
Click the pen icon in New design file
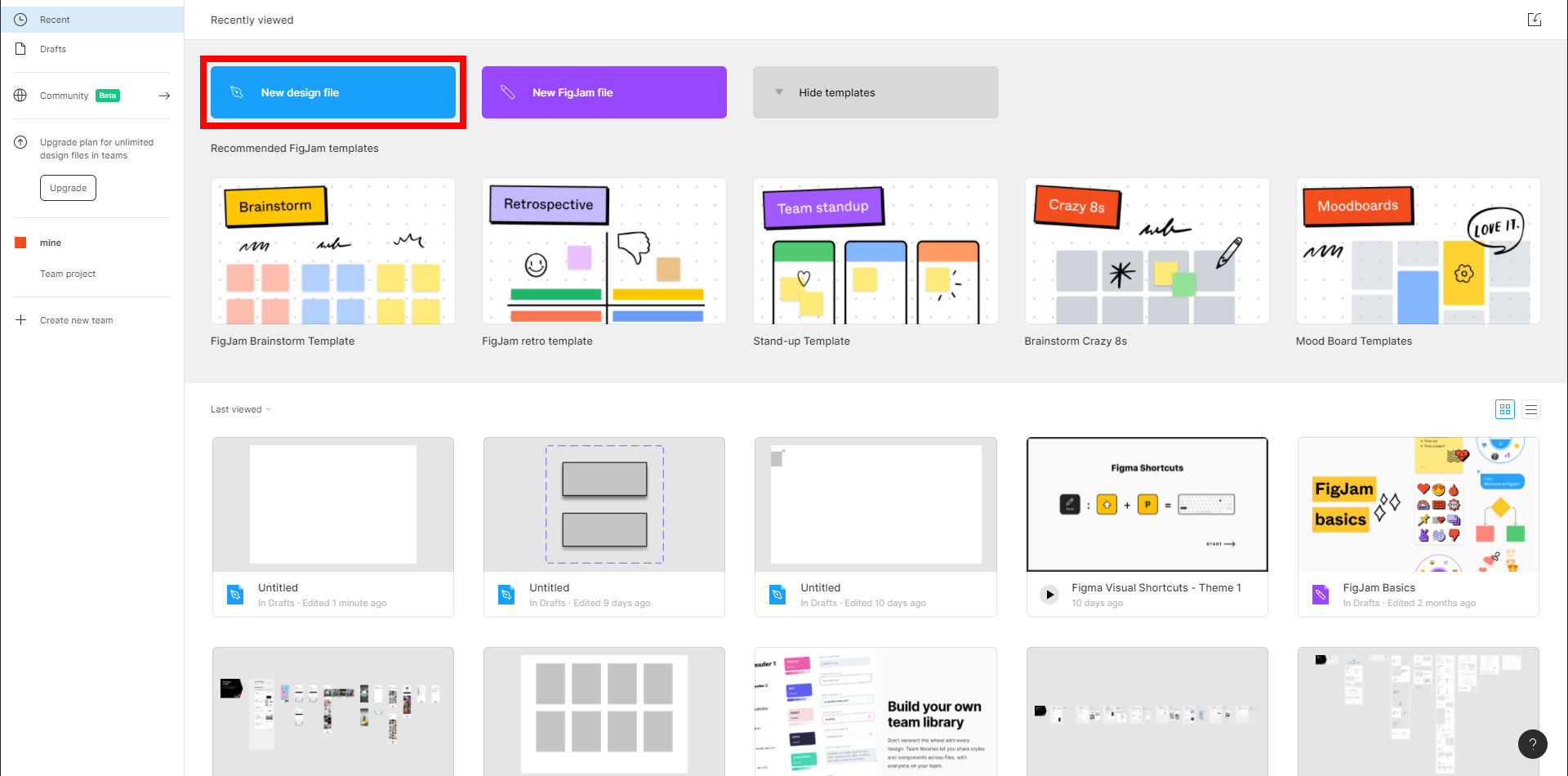(237, 92)
